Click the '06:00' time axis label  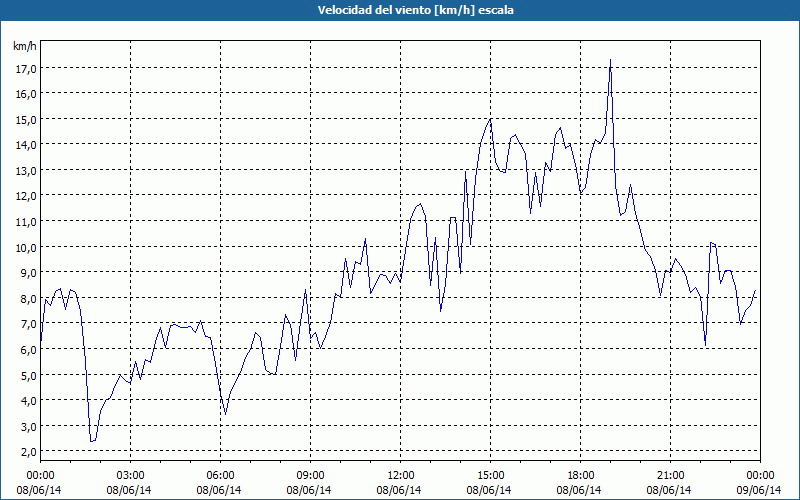(x=220, y=476)
